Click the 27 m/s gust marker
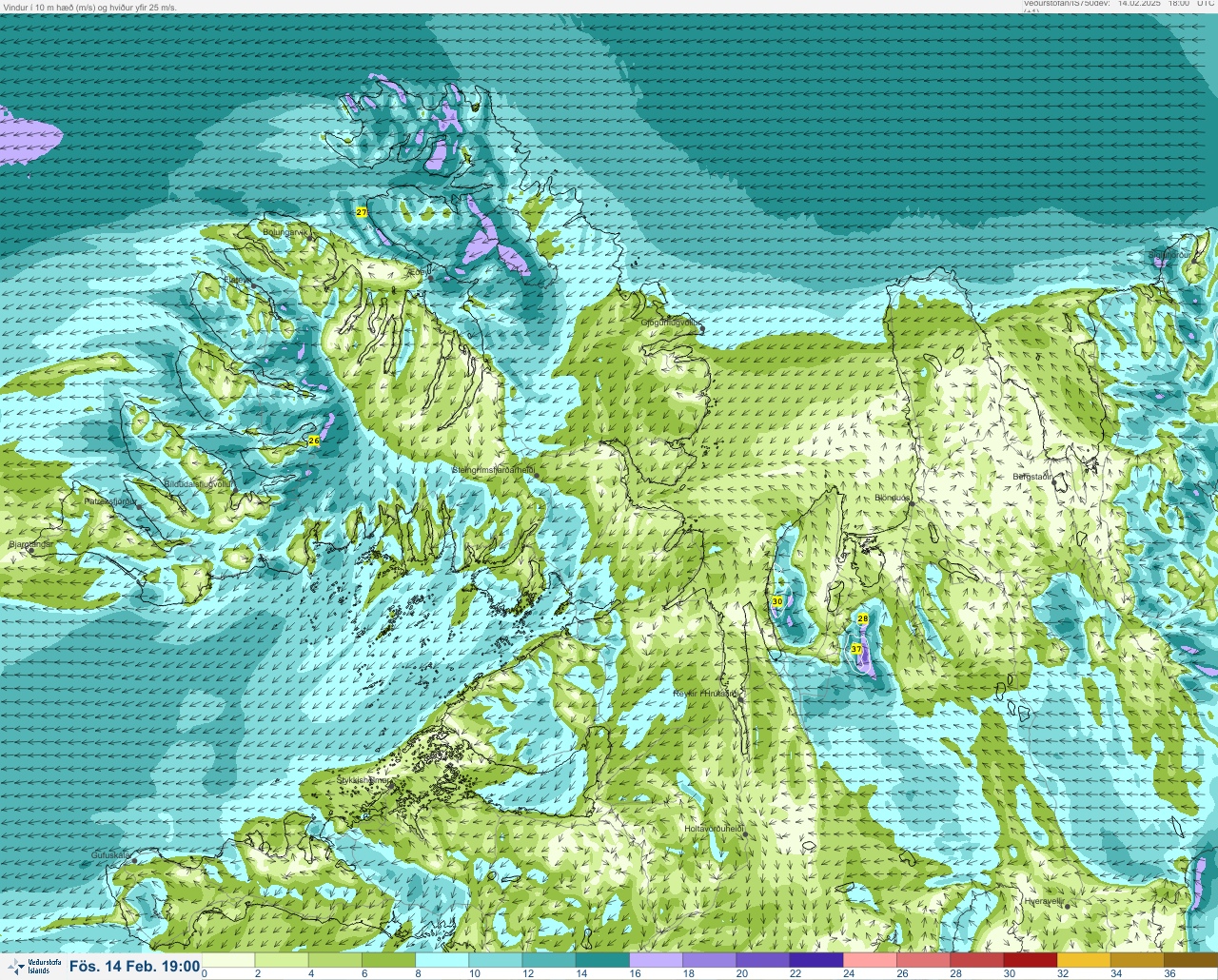The width and height of the screenshot is (1218, 980). [x=362, y=212]
